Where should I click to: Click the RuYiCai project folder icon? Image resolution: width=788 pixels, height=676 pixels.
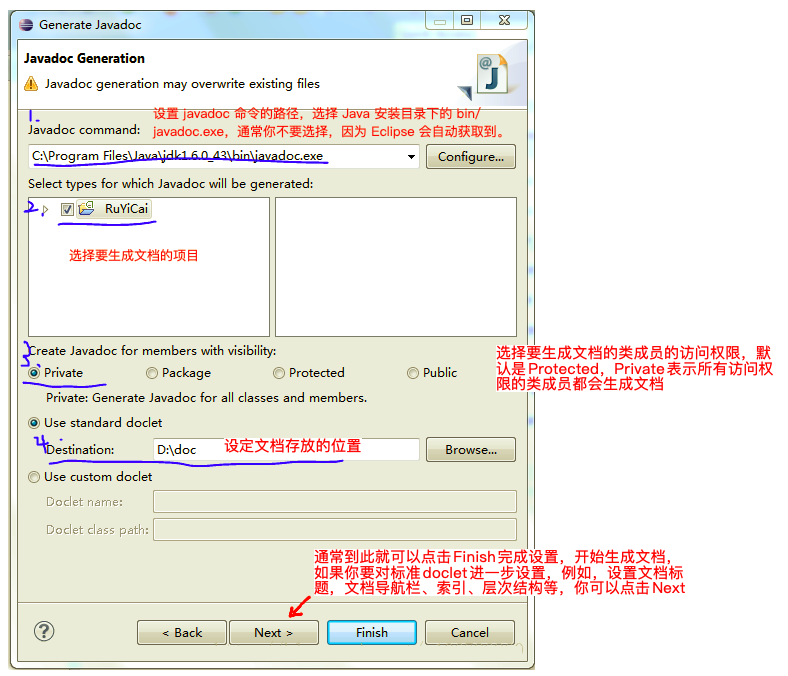(86, 209)
